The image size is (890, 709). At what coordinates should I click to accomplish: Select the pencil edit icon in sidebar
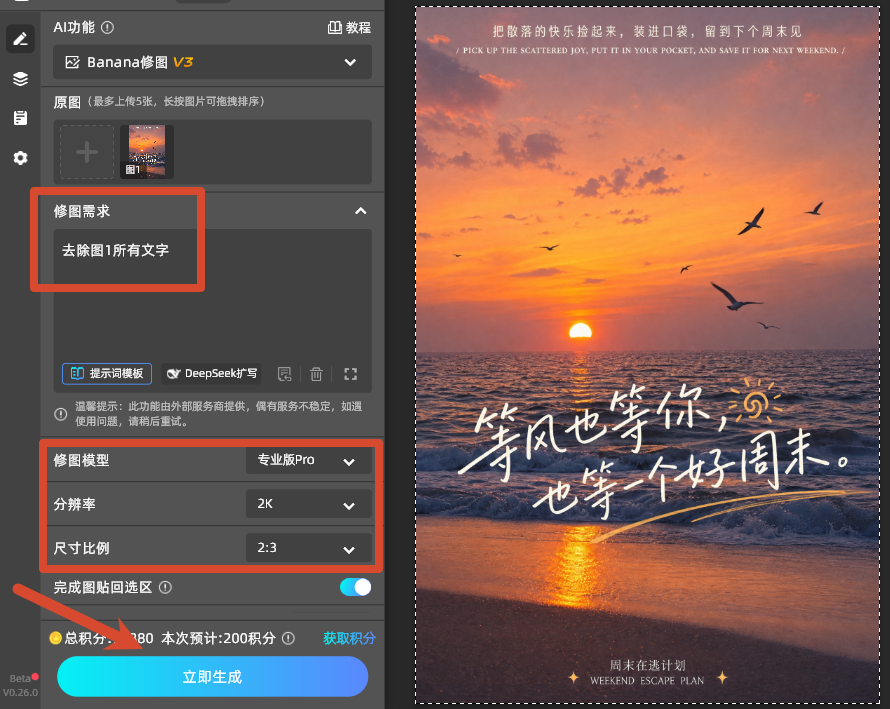point(20,39)
